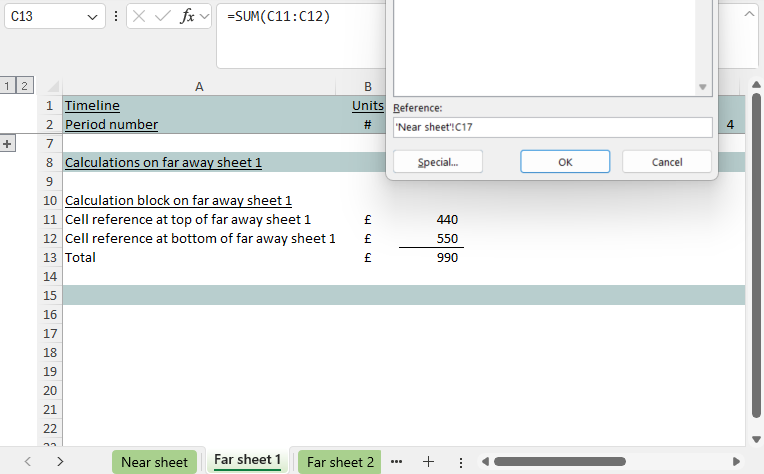Expand the grouped rows with plus button
The width and height of the screenshot is (764, 474).
point(8,144)
